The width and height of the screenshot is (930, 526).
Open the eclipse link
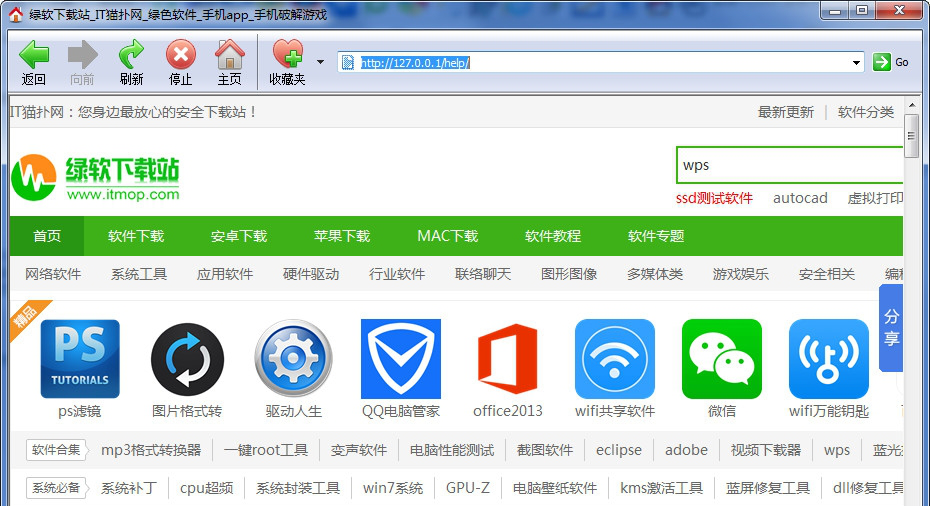pos(619,450)
